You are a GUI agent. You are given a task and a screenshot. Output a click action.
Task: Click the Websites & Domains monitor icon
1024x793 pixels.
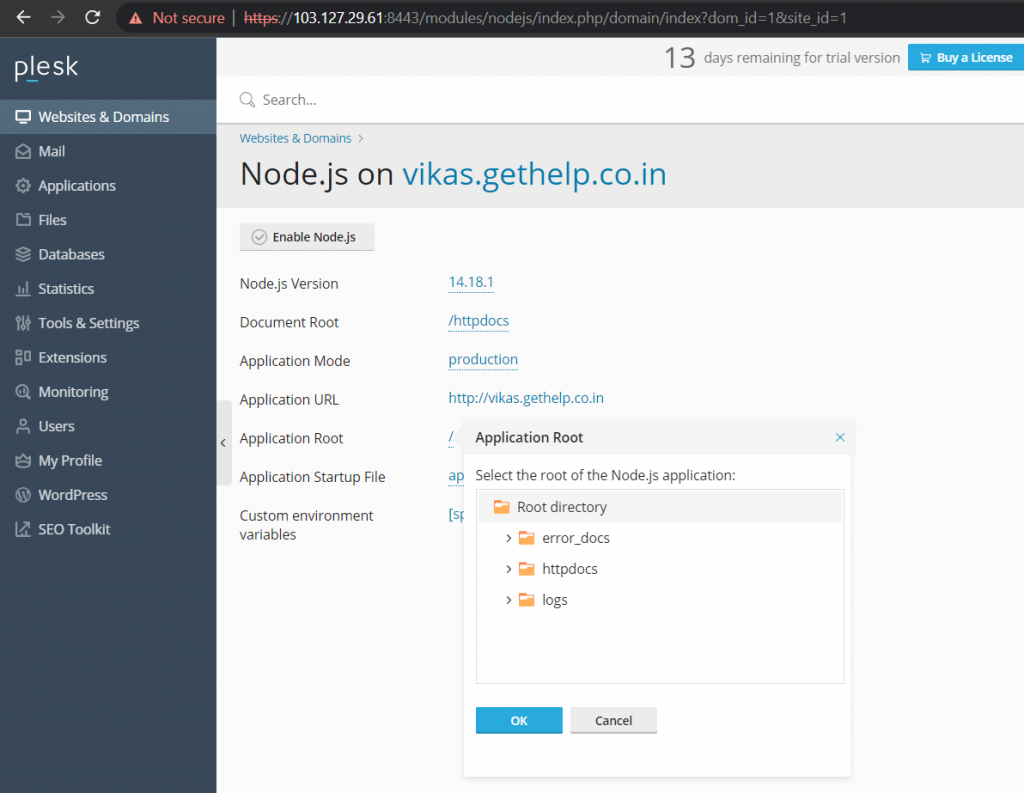click(x=23, y=117)
